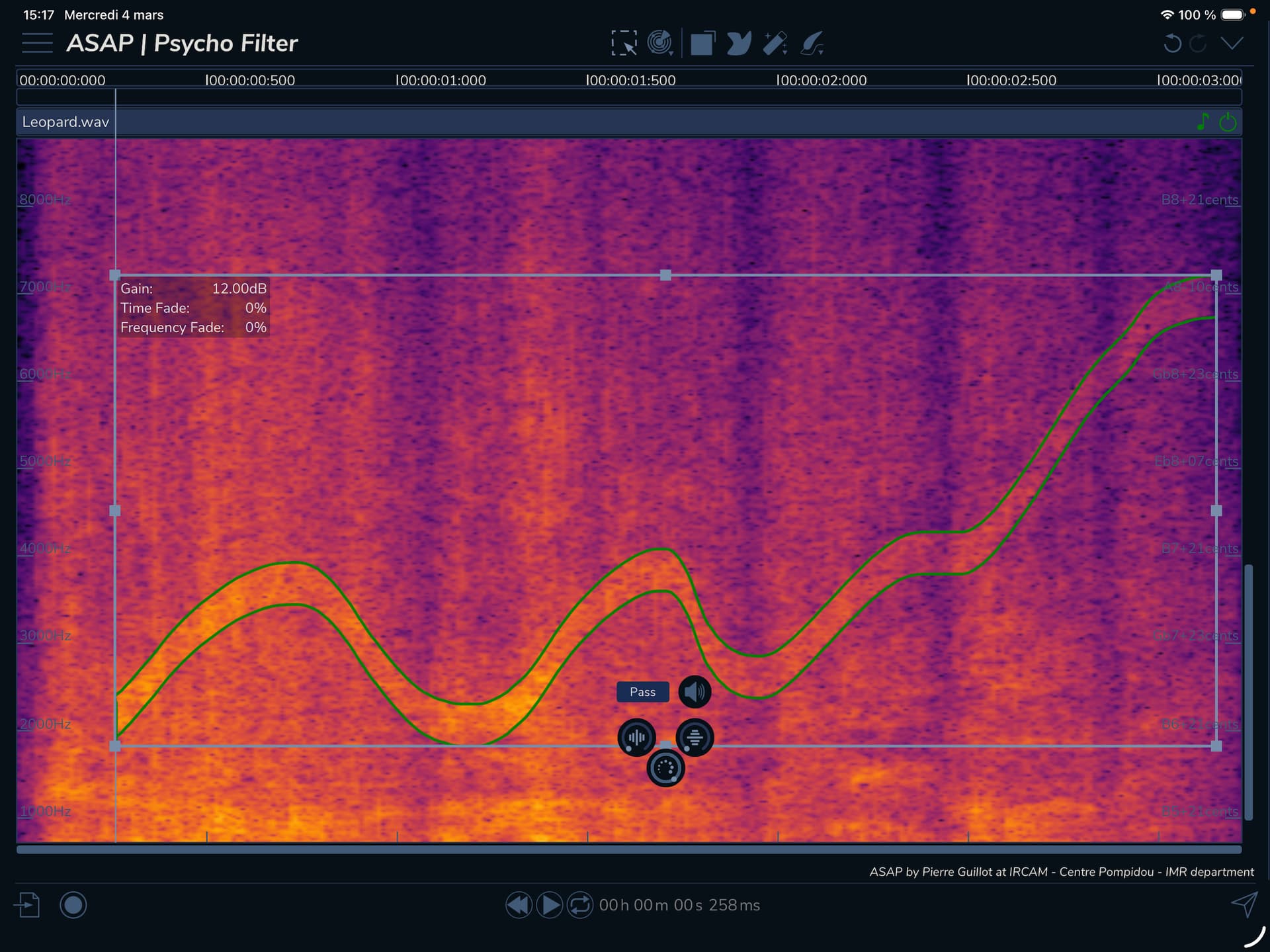Screen dimensions: 1270x952
Task: Open the hamburger menu
Action: click(x=37, y=42)
